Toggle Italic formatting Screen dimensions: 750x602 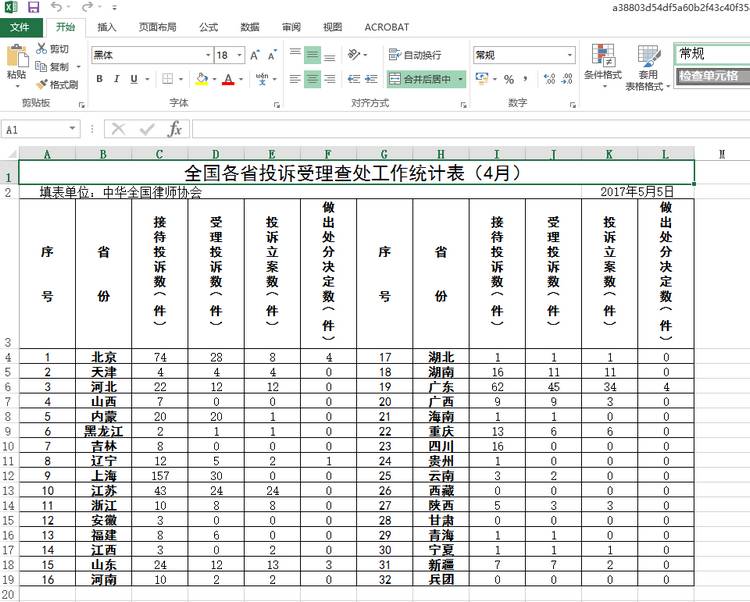117,79
